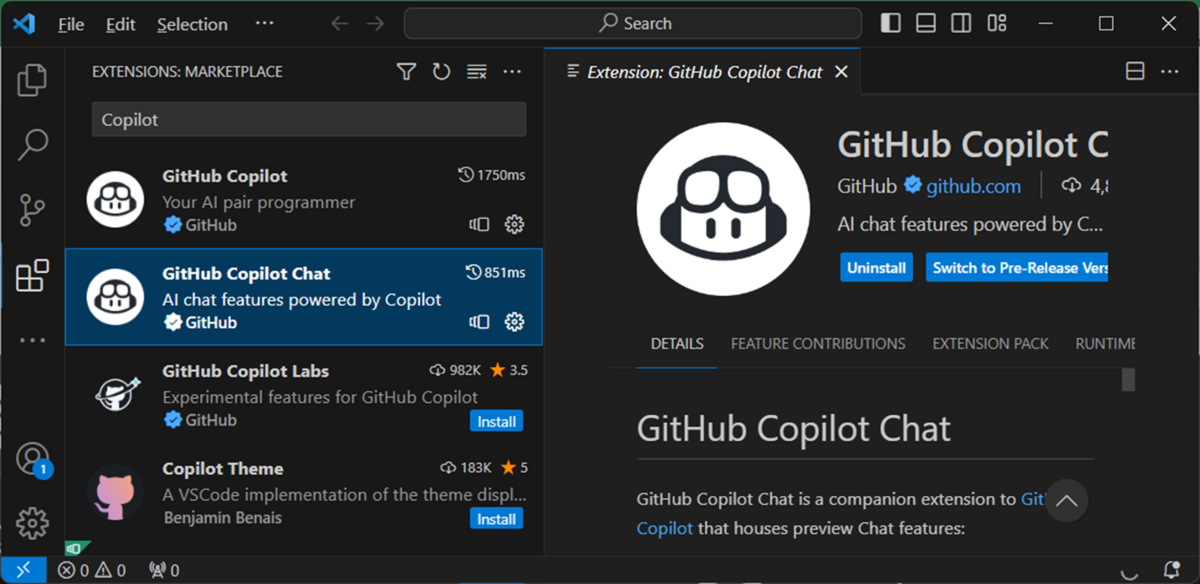Image resolution: width=1200 pixels, height=584 pixels.
Task: Open Extensions panel more actions menu
Action: [512, 71]
